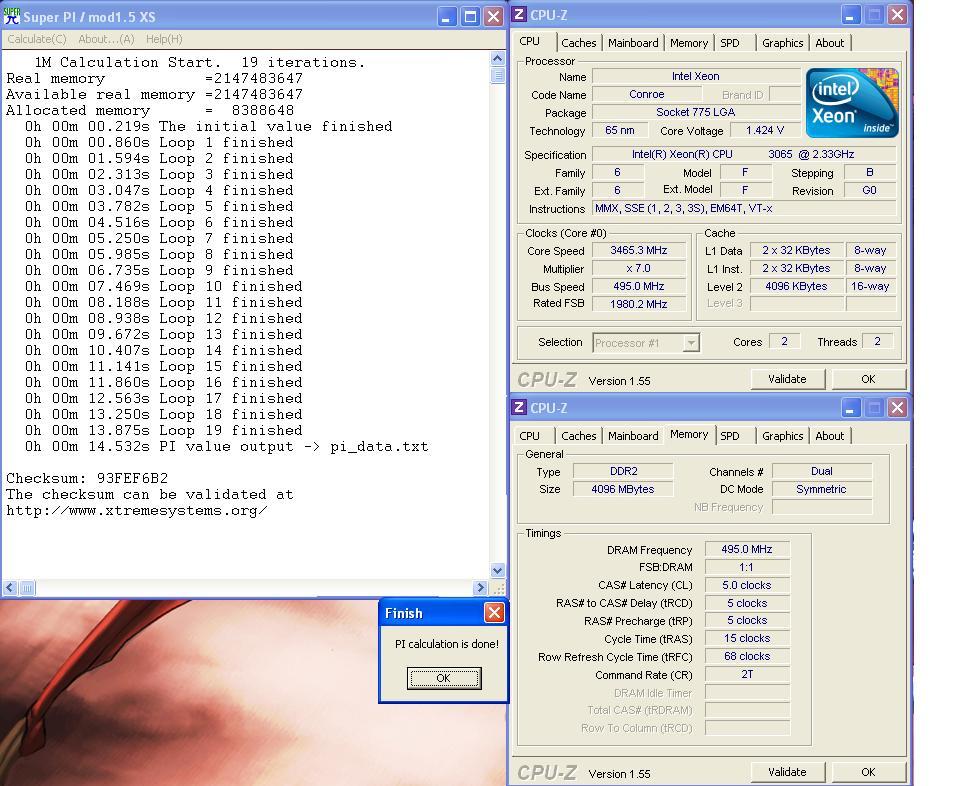Click the Channels # value Dual
Viewport: 960px width, 786px height.
click(x=822, y=471)
